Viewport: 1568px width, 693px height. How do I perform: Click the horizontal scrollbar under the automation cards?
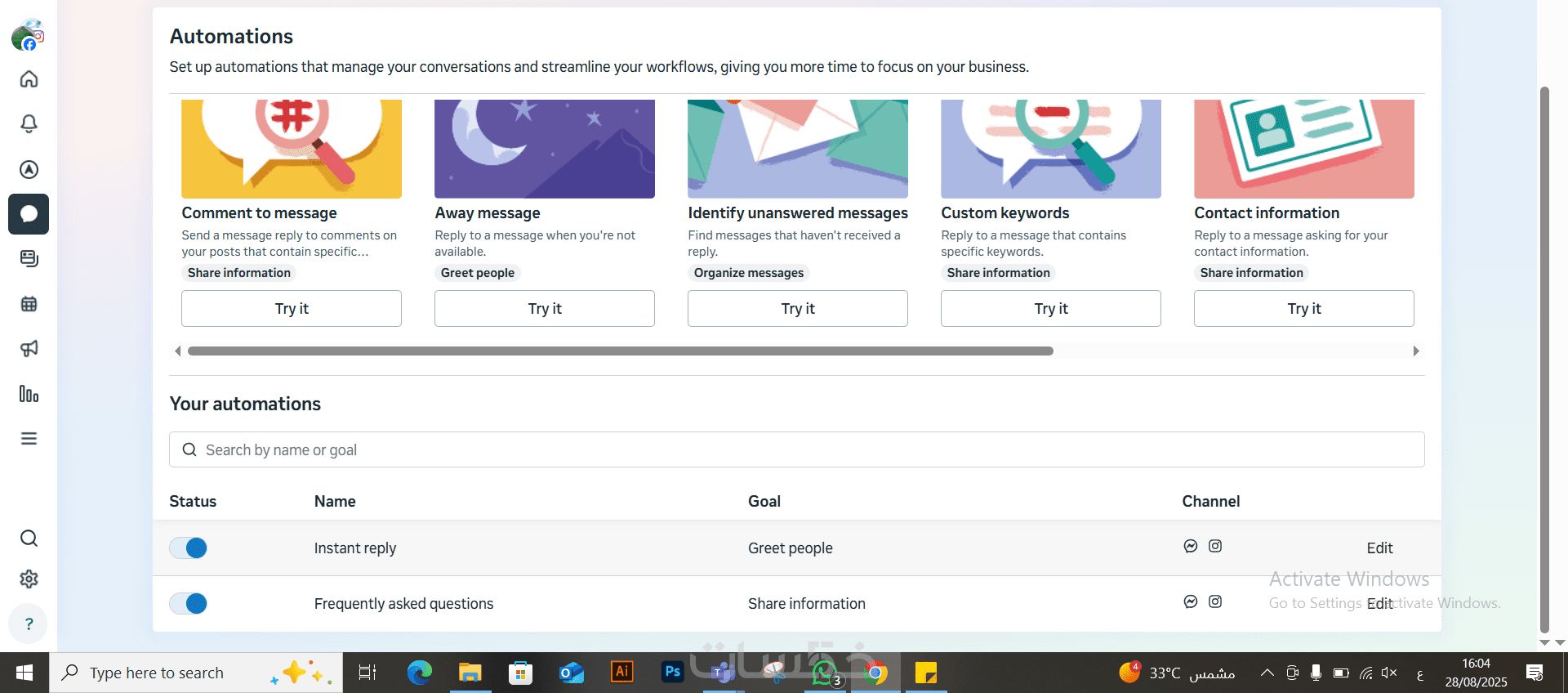click(x=621, y=351)
